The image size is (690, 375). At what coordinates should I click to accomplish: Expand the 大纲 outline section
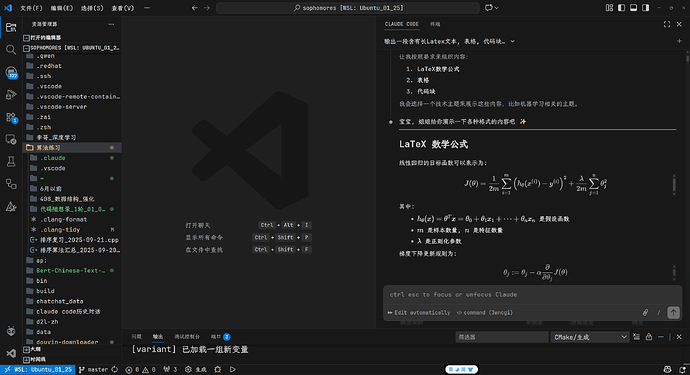click(72, 349)
